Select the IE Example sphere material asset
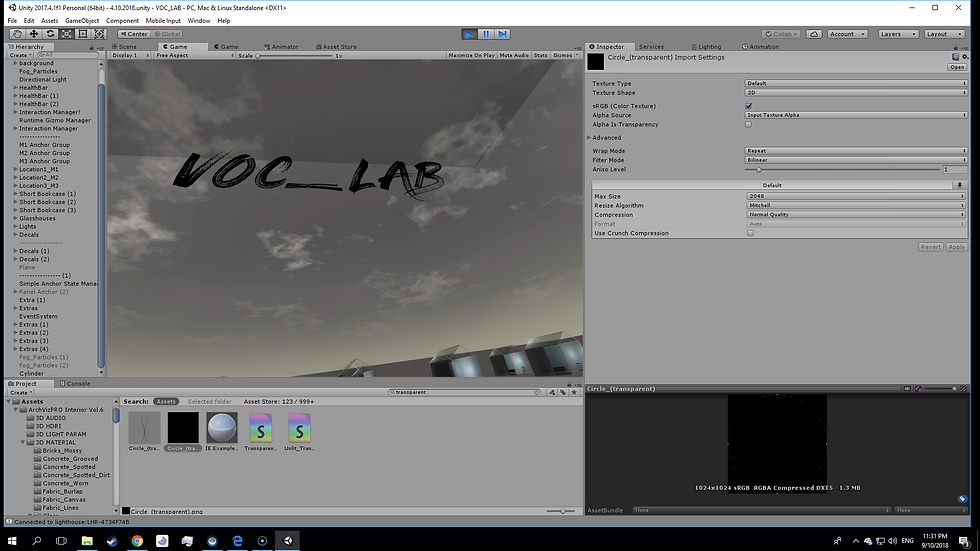Viewport: 980px width, 551px height. pyautogui.click(x=222, y=427)
